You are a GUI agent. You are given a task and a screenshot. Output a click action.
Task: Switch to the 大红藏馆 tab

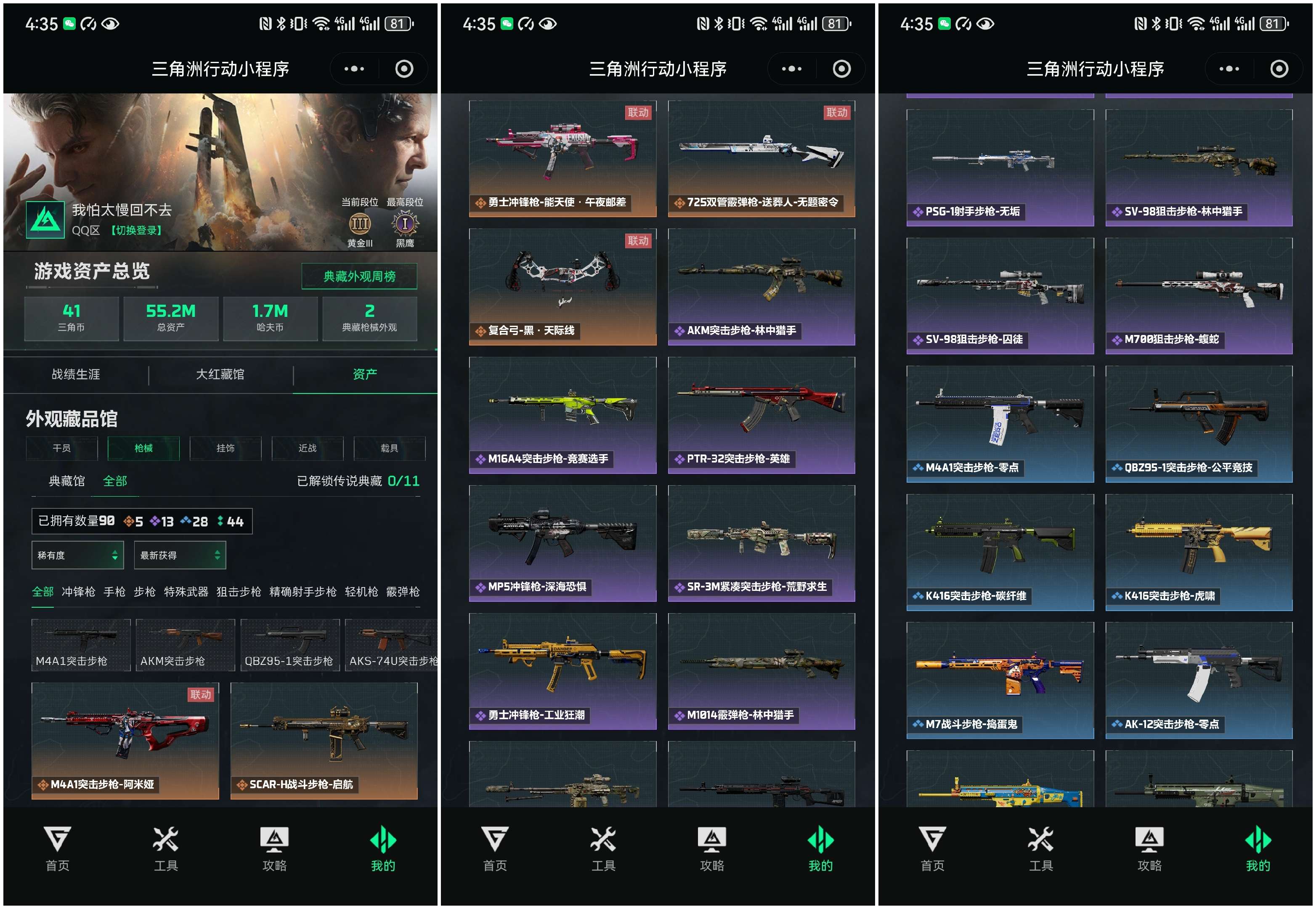coord(220,374)
